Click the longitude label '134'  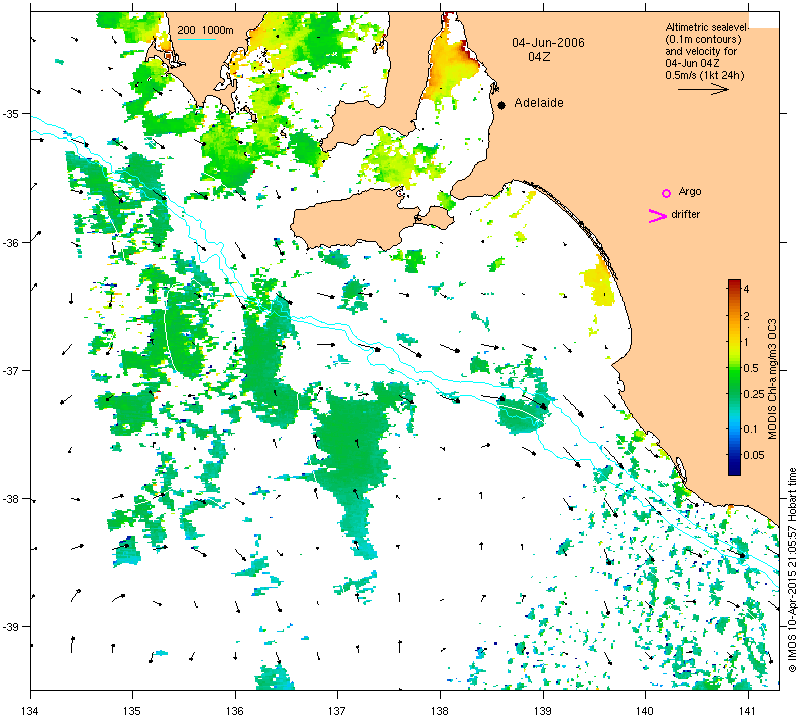pos(31,710)
